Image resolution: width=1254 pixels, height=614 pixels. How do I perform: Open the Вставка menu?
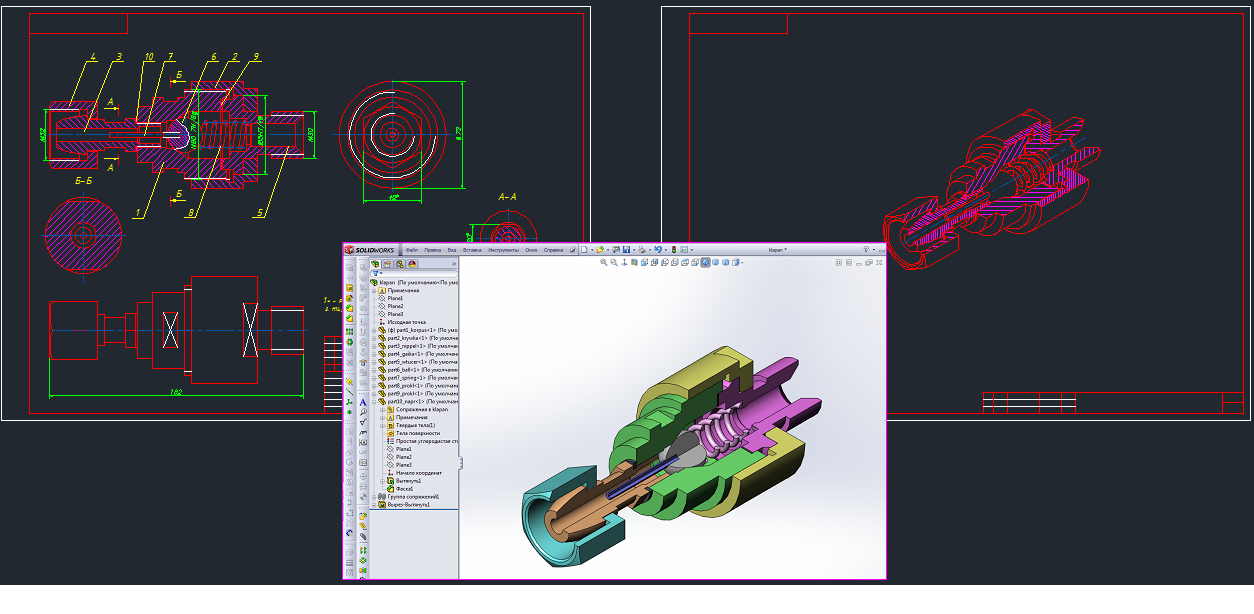pyautogui.click(x=472, y=250)
